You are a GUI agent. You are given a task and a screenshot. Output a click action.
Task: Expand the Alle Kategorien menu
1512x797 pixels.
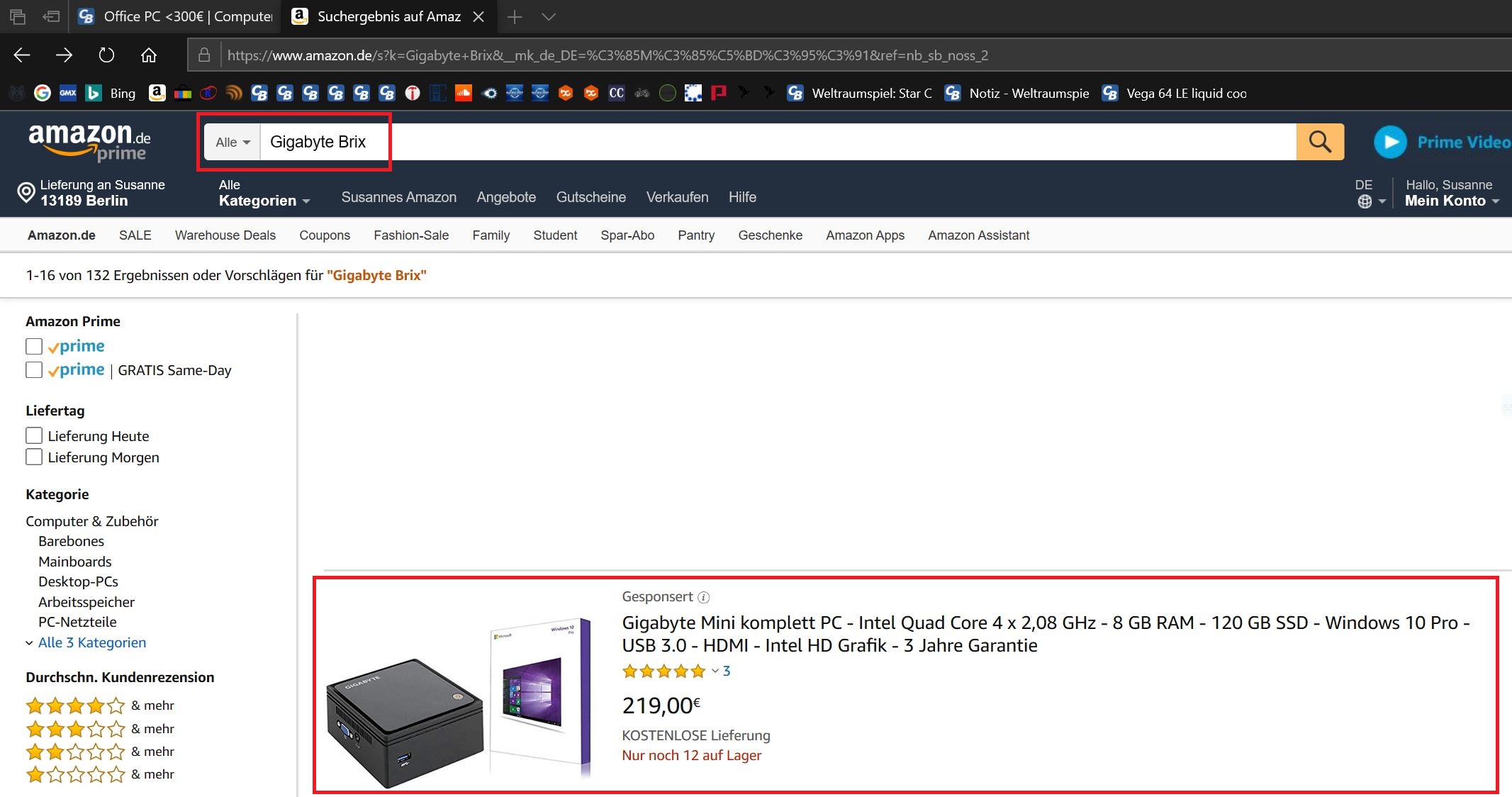(x=264, y=193)
